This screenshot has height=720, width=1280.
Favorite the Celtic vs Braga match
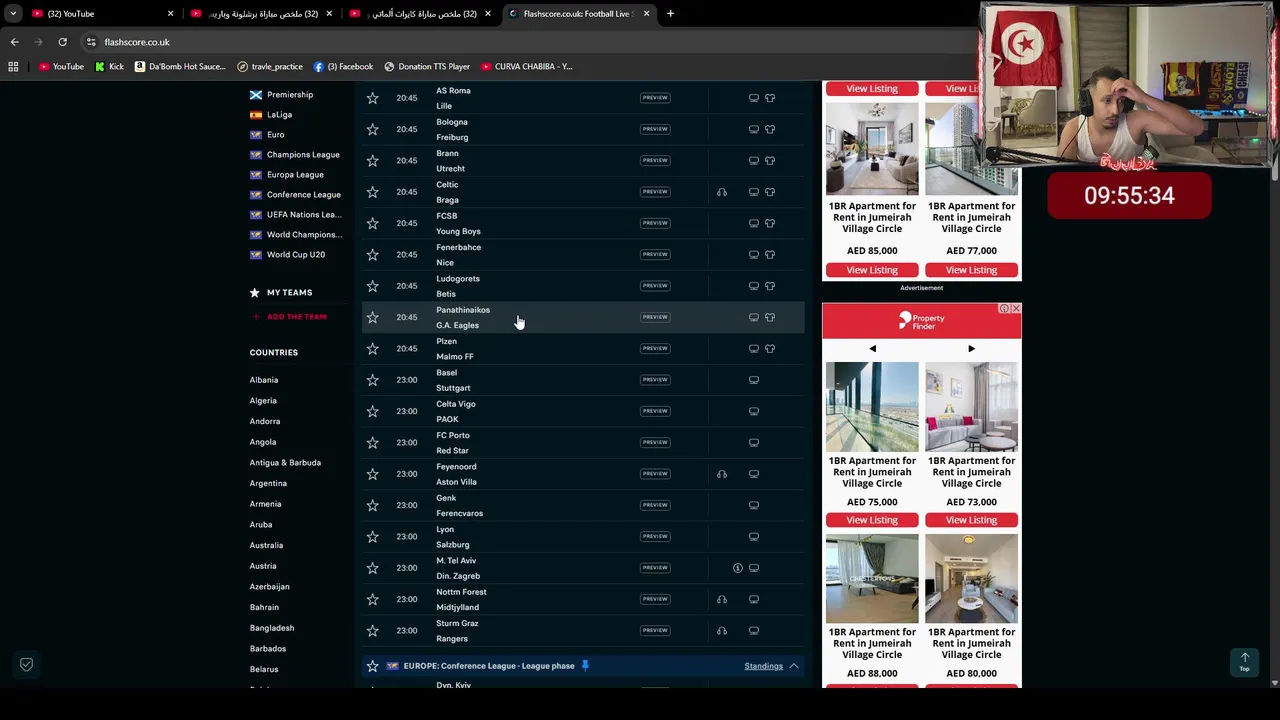coord(372,192)
